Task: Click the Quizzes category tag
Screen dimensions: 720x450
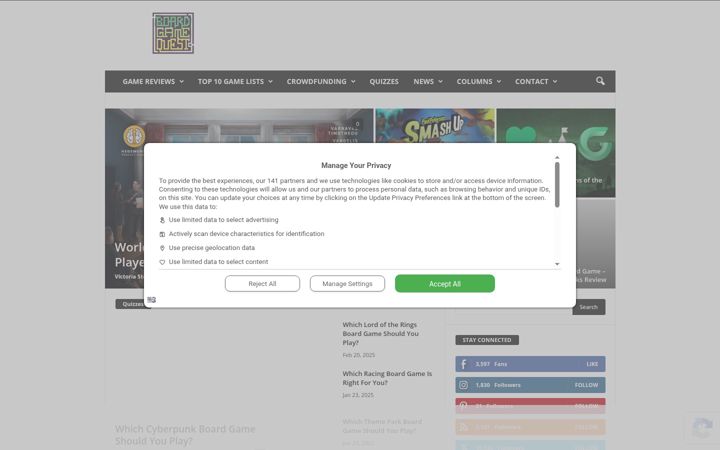Action: (x=132, y=304)
